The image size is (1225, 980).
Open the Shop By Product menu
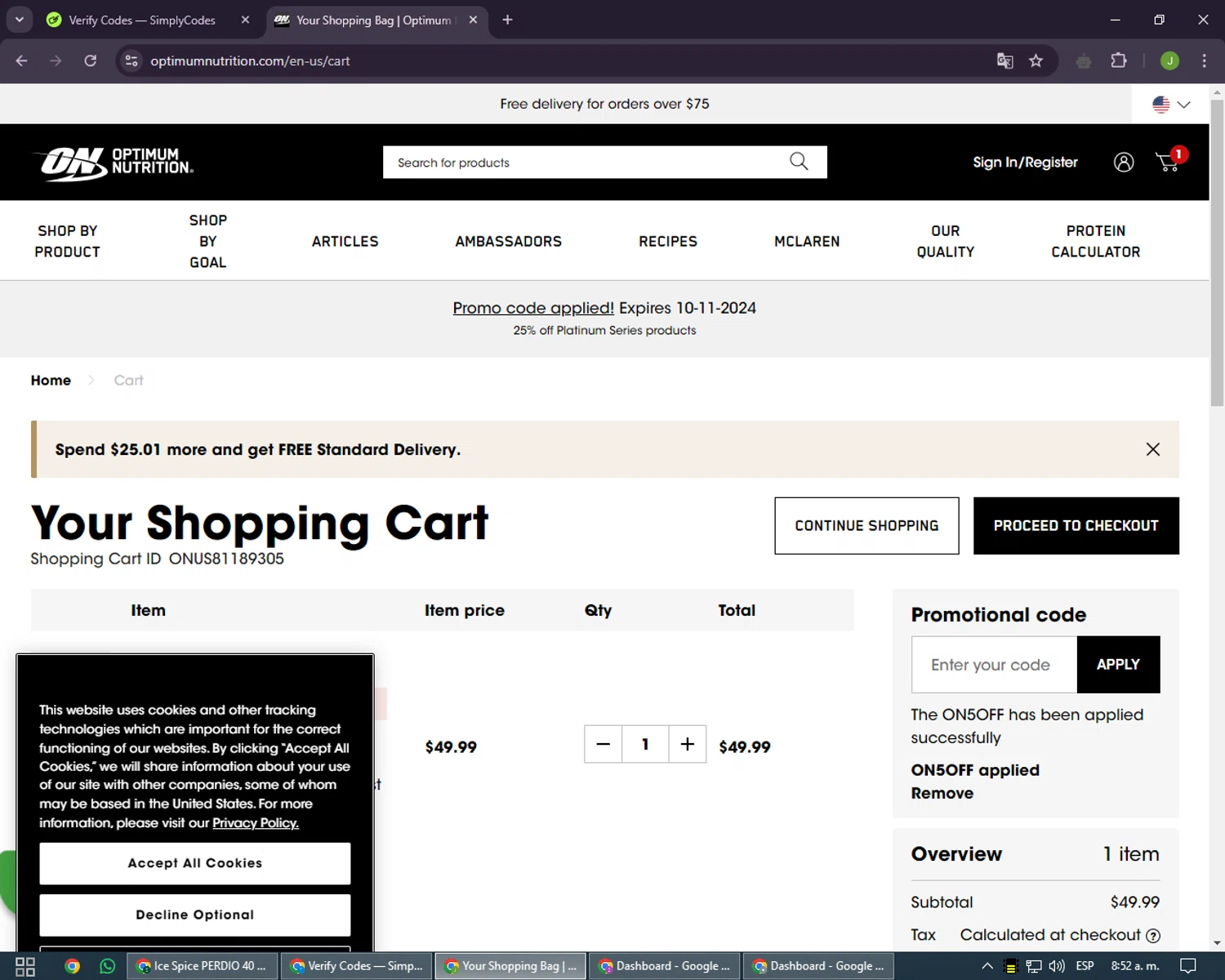67,242
